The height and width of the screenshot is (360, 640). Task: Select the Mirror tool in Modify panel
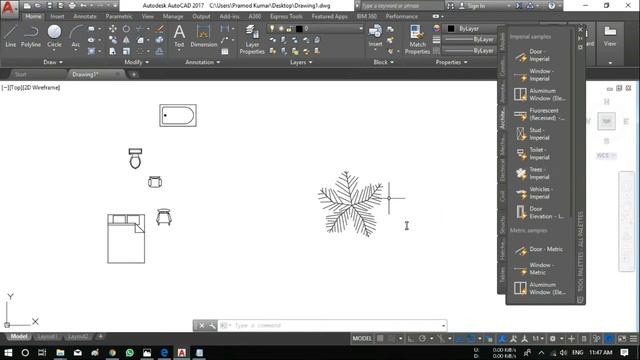(x=126, y=40)
